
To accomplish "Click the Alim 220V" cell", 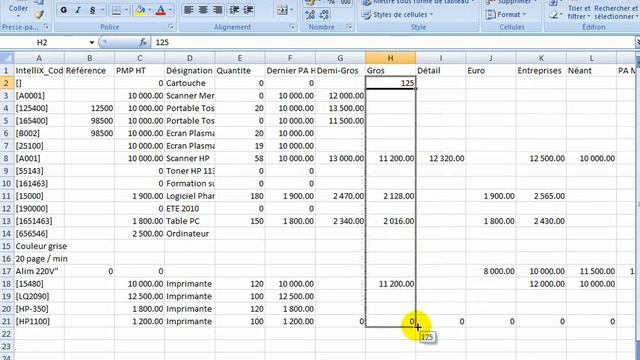I will pos(39,271).
